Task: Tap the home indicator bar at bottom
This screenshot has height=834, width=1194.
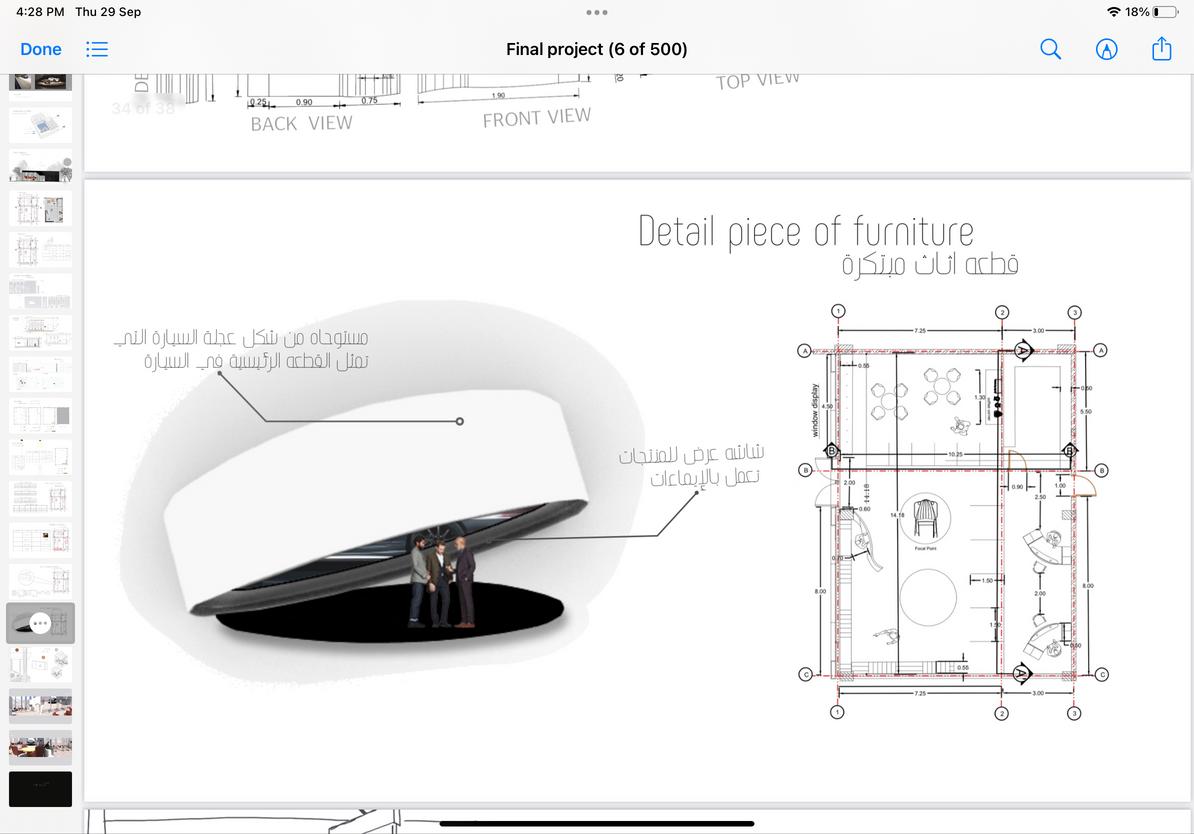Action: (x=597, y=823)
